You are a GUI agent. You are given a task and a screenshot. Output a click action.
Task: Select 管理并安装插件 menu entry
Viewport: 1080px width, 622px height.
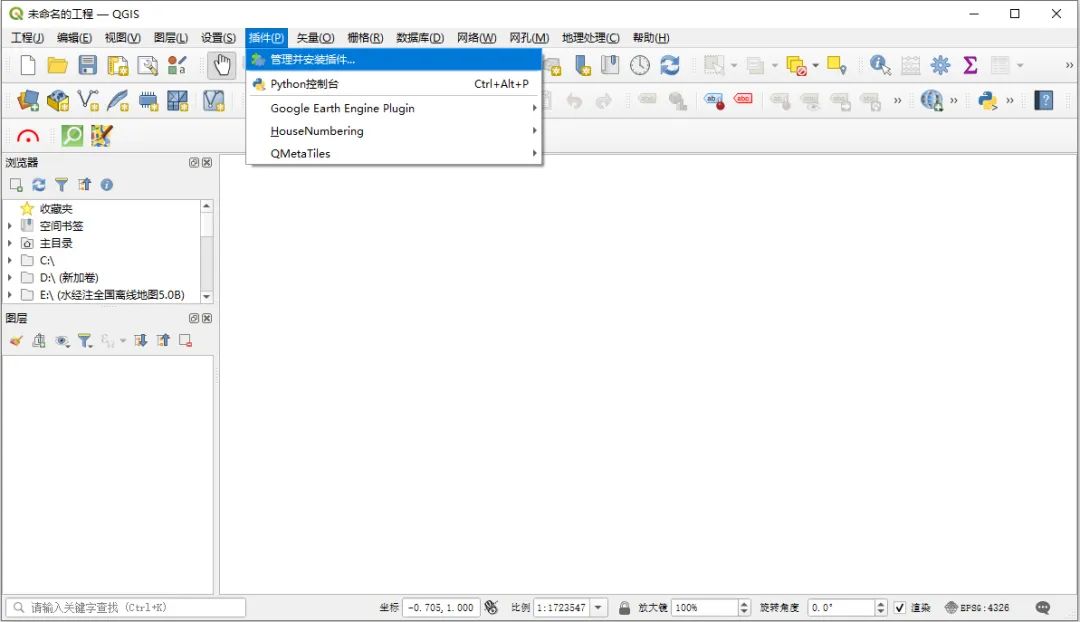coord(394,59)
